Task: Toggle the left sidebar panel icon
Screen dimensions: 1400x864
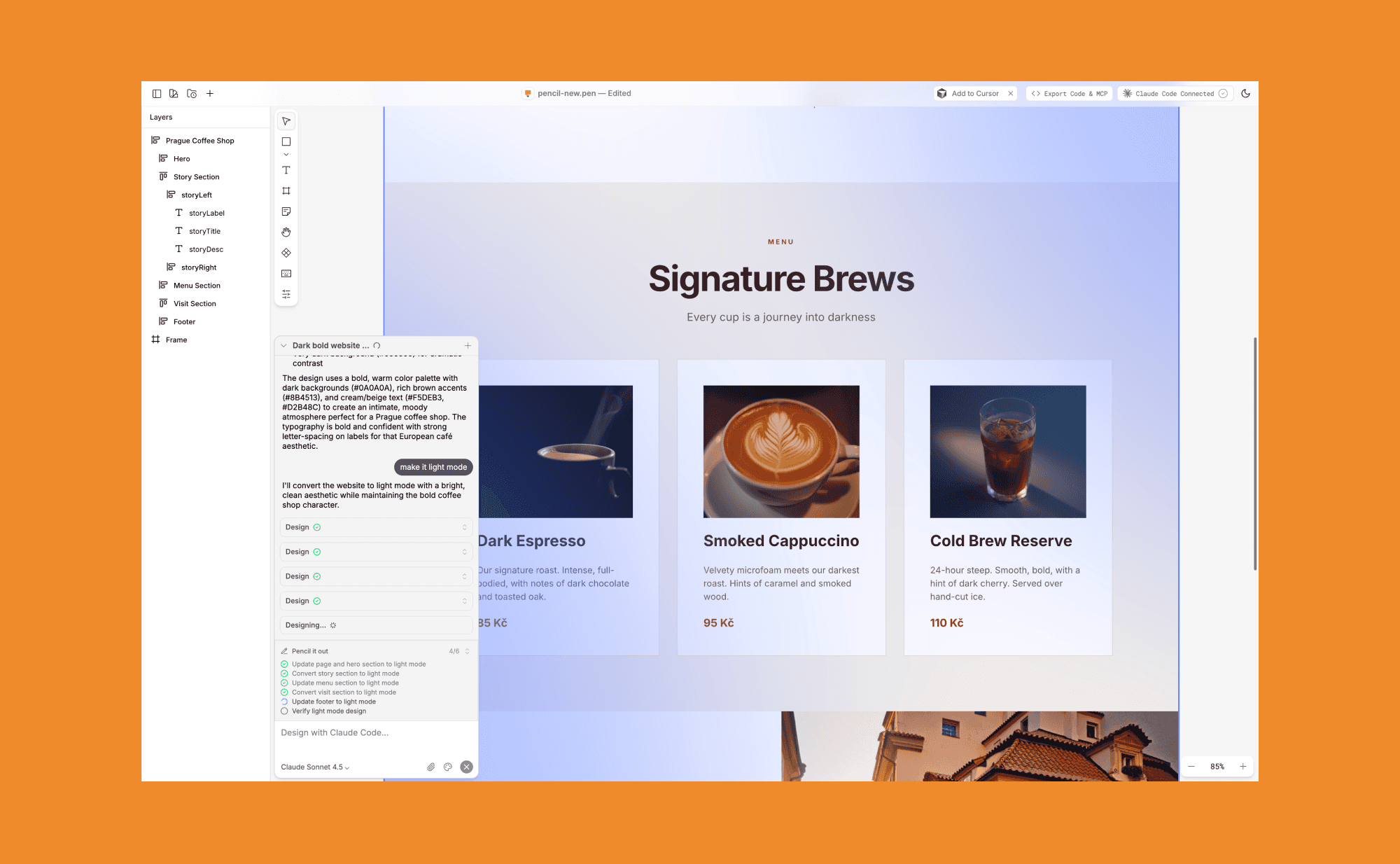Action: point(157,93)
